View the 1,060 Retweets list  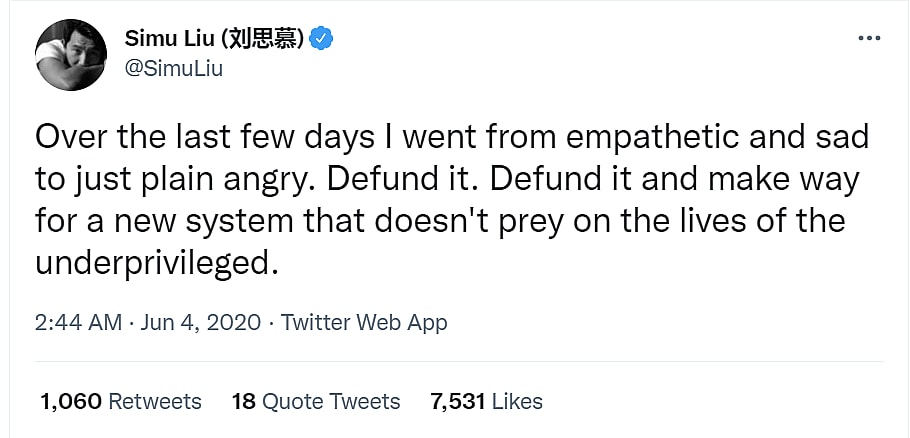tap(120, 401)
